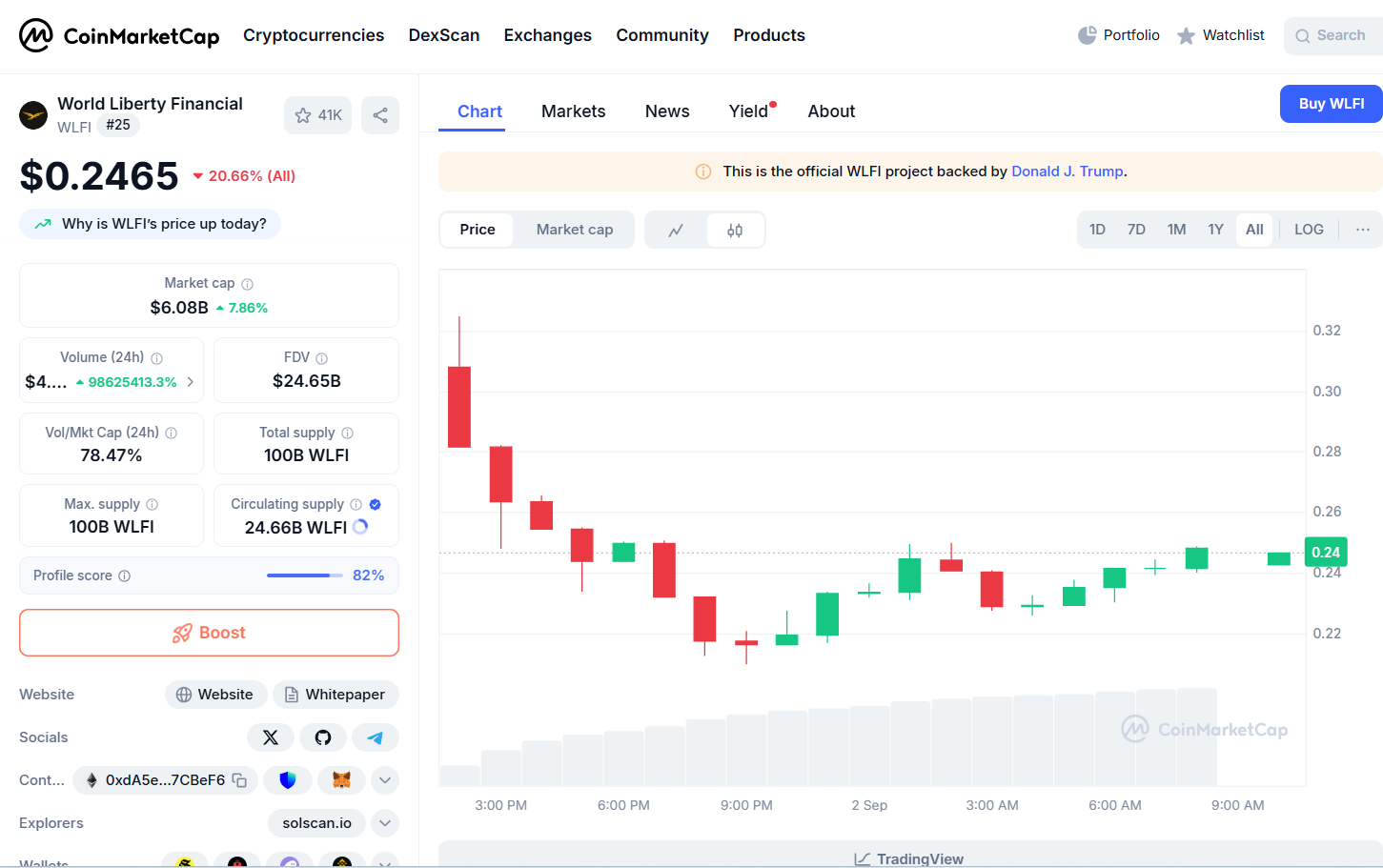The width and height of the screenshot is (1383, 868).
Task: Add WLFI to watchlist via star button
Action: coord(317,115)
